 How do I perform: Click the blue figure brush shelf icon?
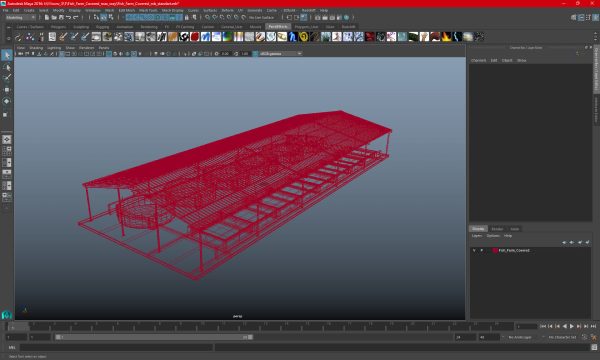tap(293, 37)
